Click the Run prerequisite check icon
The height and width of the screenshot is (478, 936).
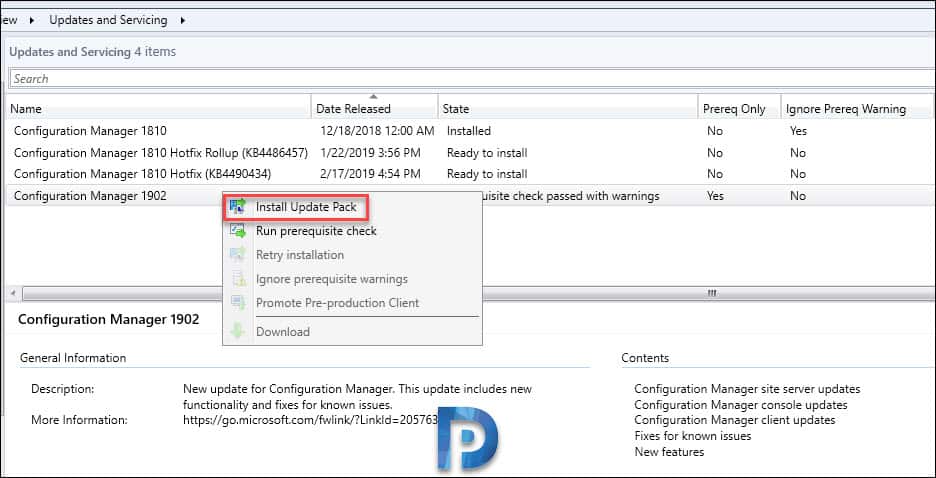pyautogui.click(x=238, y=231)
